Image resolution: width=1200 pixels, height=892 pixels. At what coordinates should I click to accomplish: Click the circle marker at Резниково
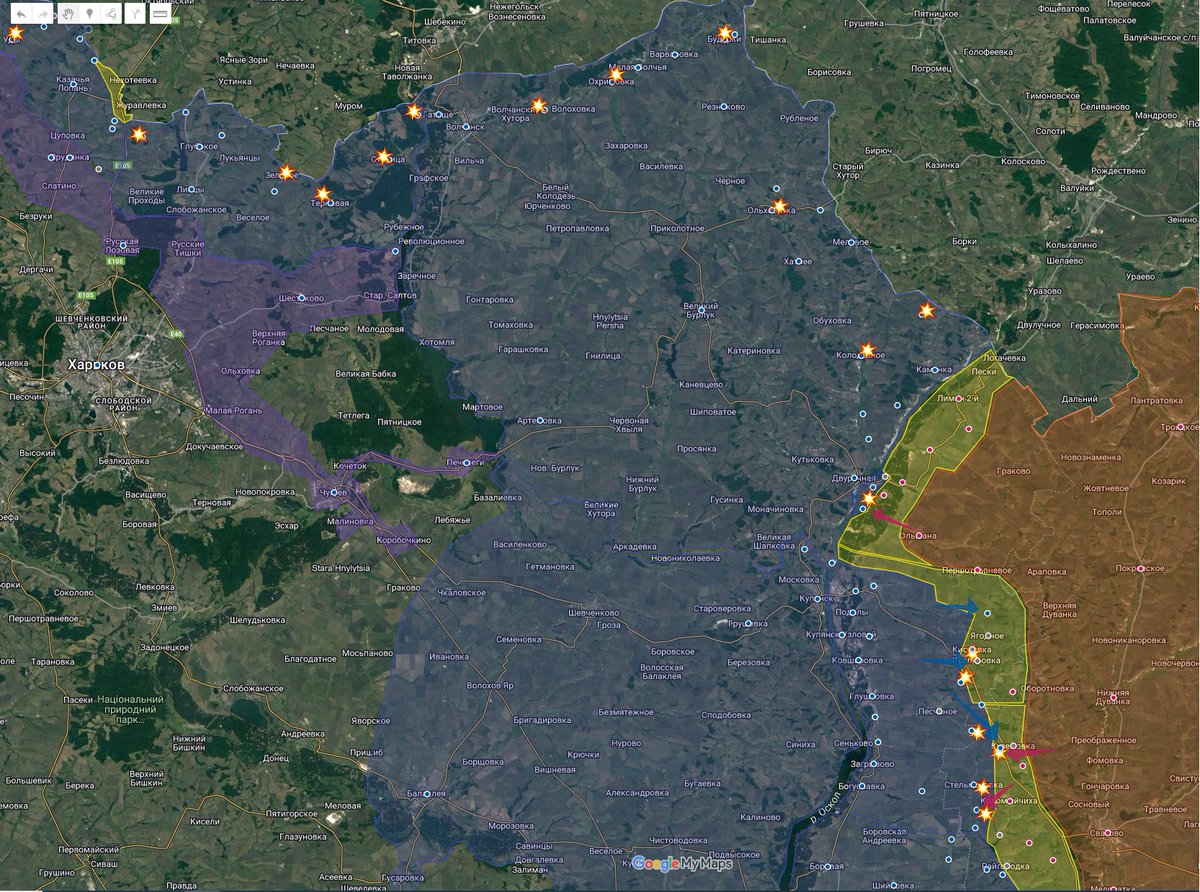point(724,106)
